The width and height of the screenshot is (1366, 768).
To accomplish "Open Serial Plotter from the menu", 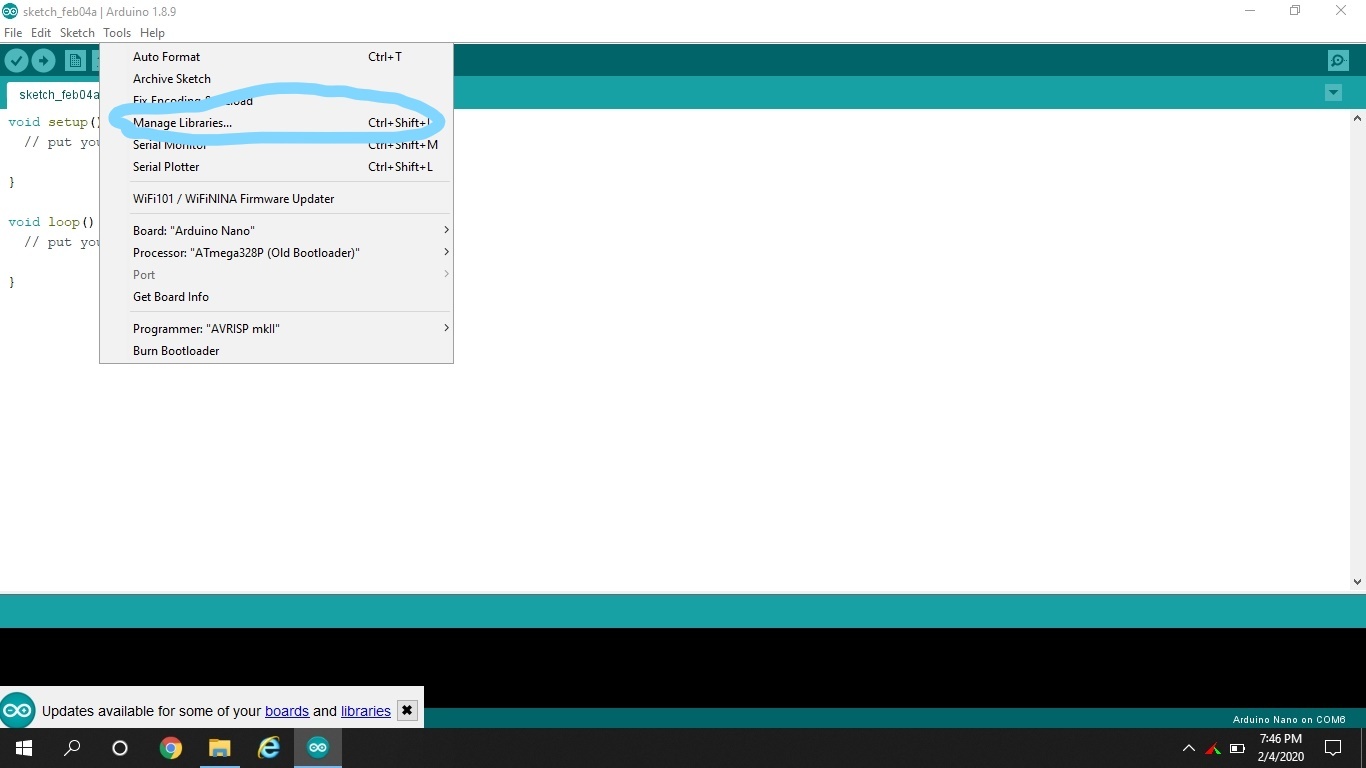I will pos(276,167).
